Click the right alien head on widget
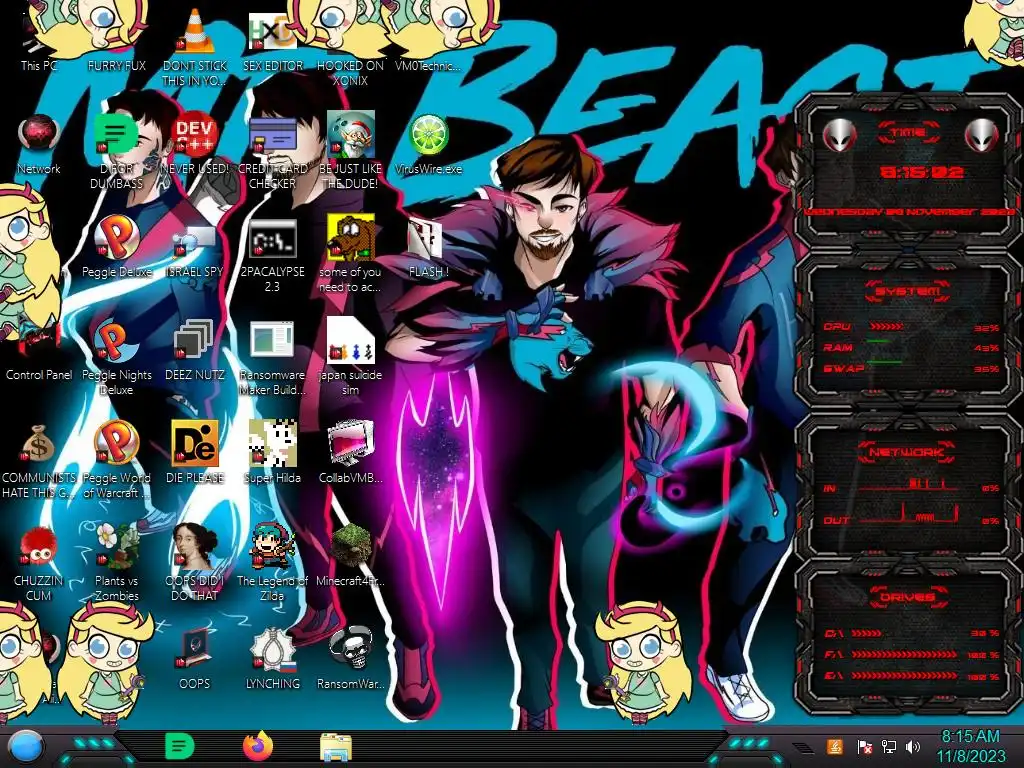 point(982,136)
